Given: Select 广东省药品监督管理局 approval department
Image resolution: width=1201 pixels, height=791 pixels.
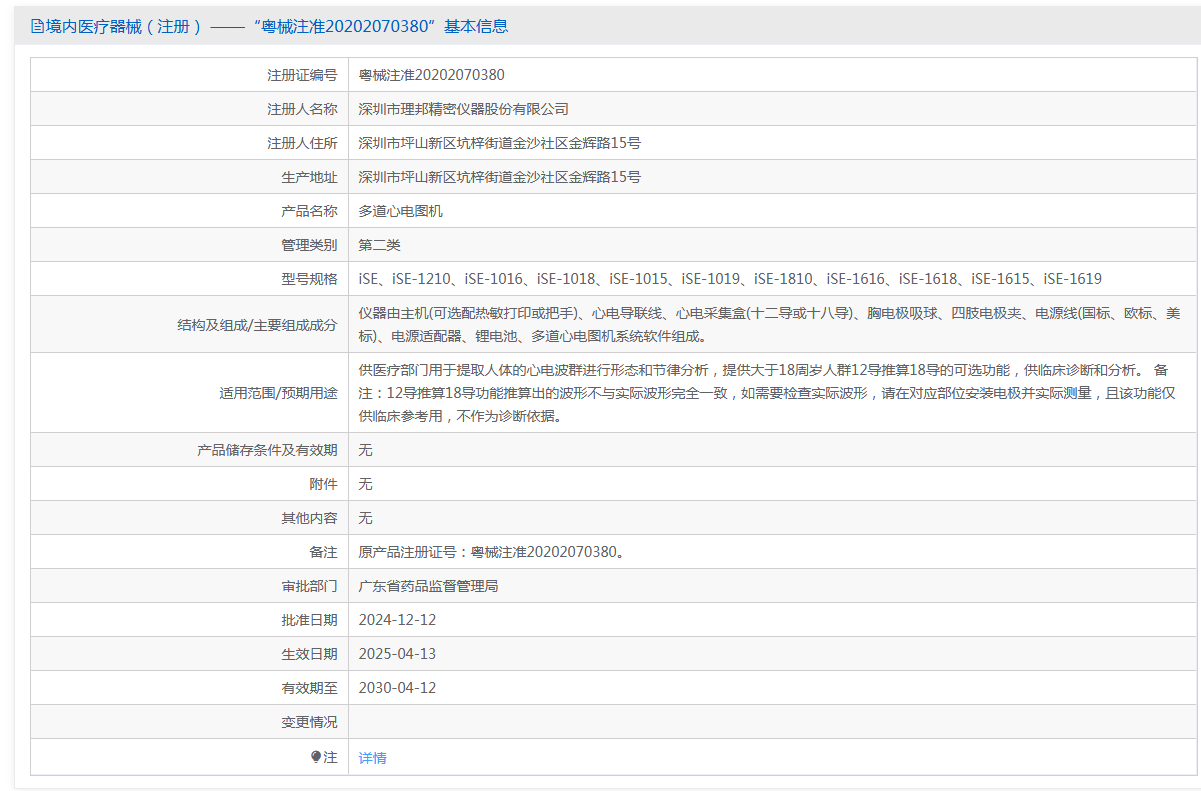Looking at the screenshot, I should coord(429,586).
